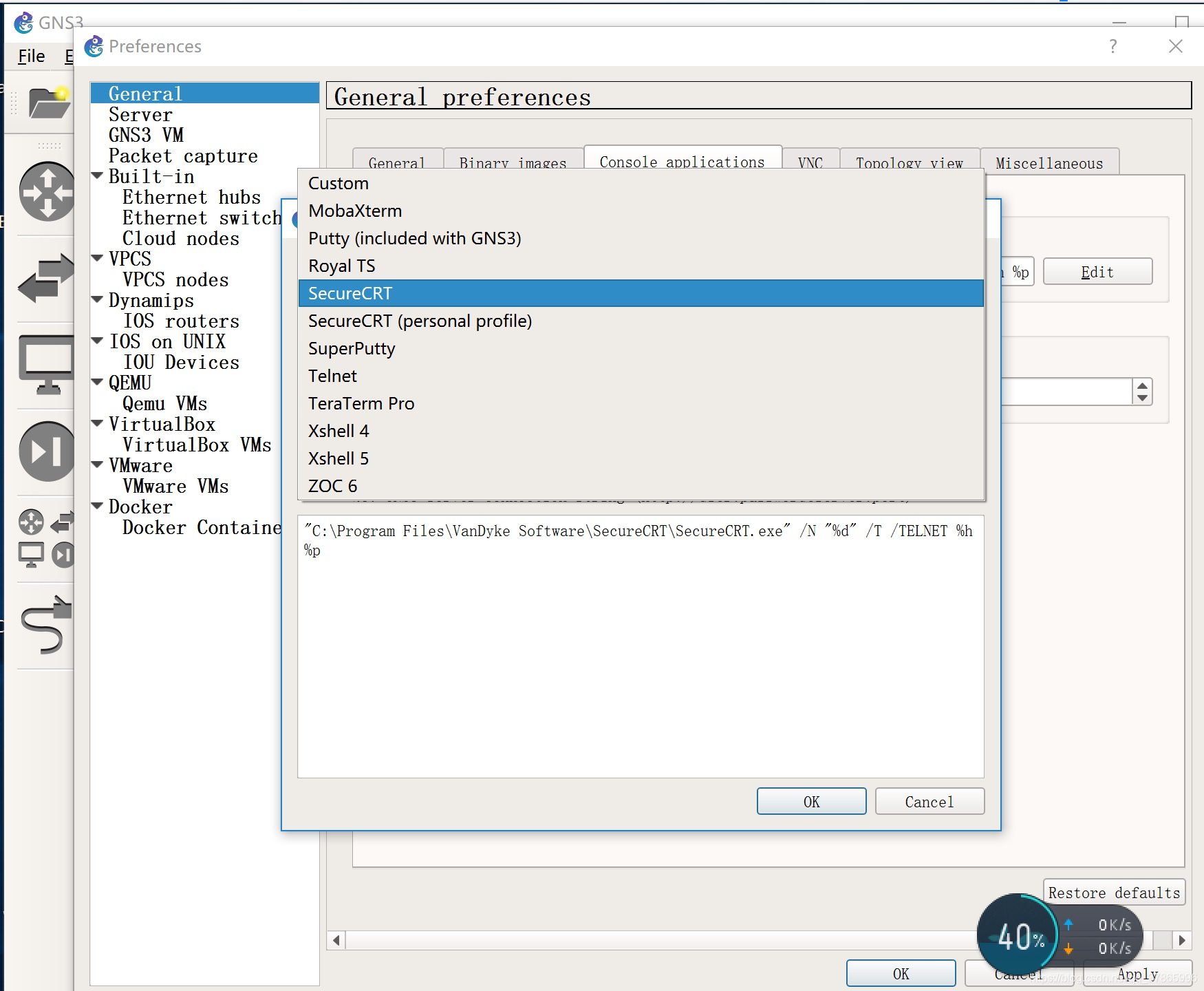Open IOS routers preferences
Screen dimensions: 1204x991
point(181,321)
